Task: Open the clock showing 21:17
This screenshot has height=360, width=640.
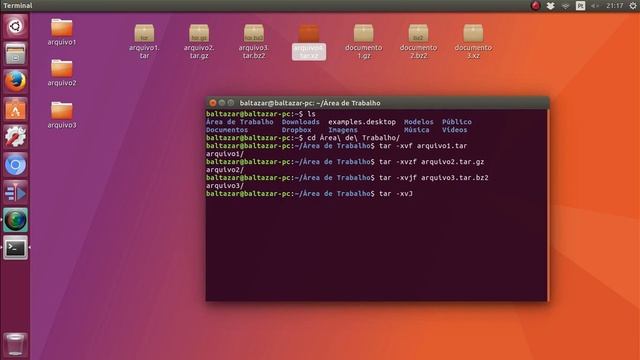Action: click(x=614, y=5)
